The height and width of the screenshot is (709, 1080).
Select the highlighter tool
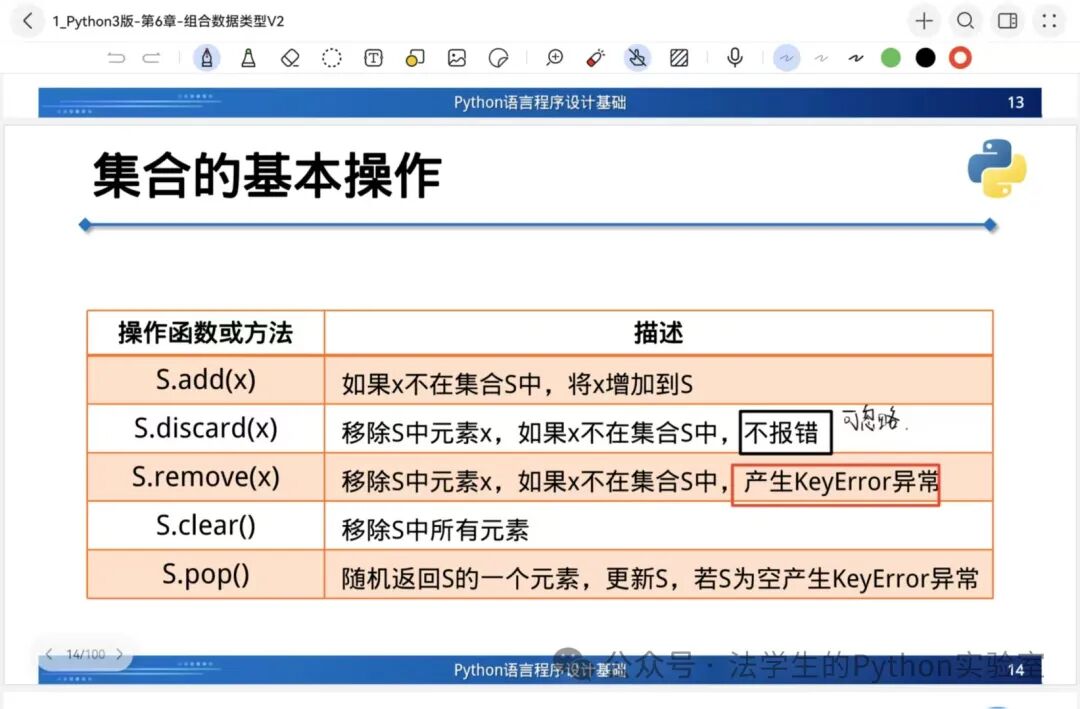point(248,58)
